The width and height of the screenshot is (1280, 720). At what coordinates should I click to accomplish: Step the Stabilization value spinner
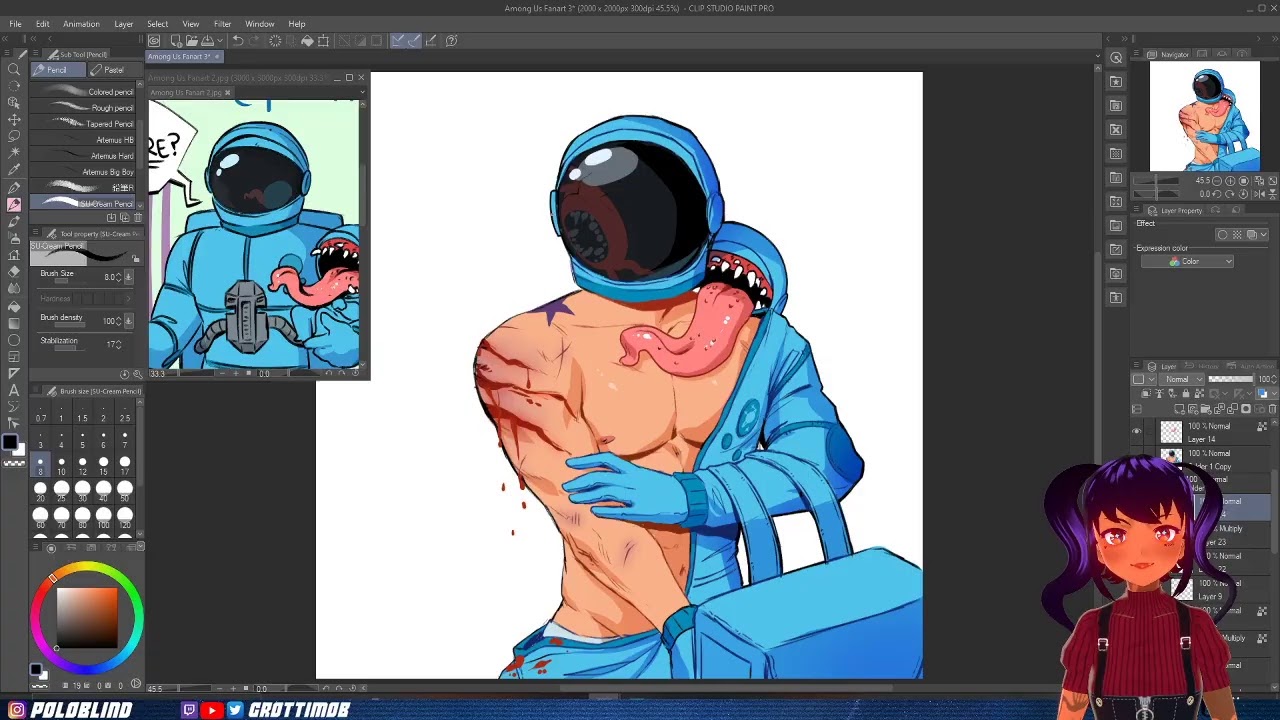click(119, 344)
